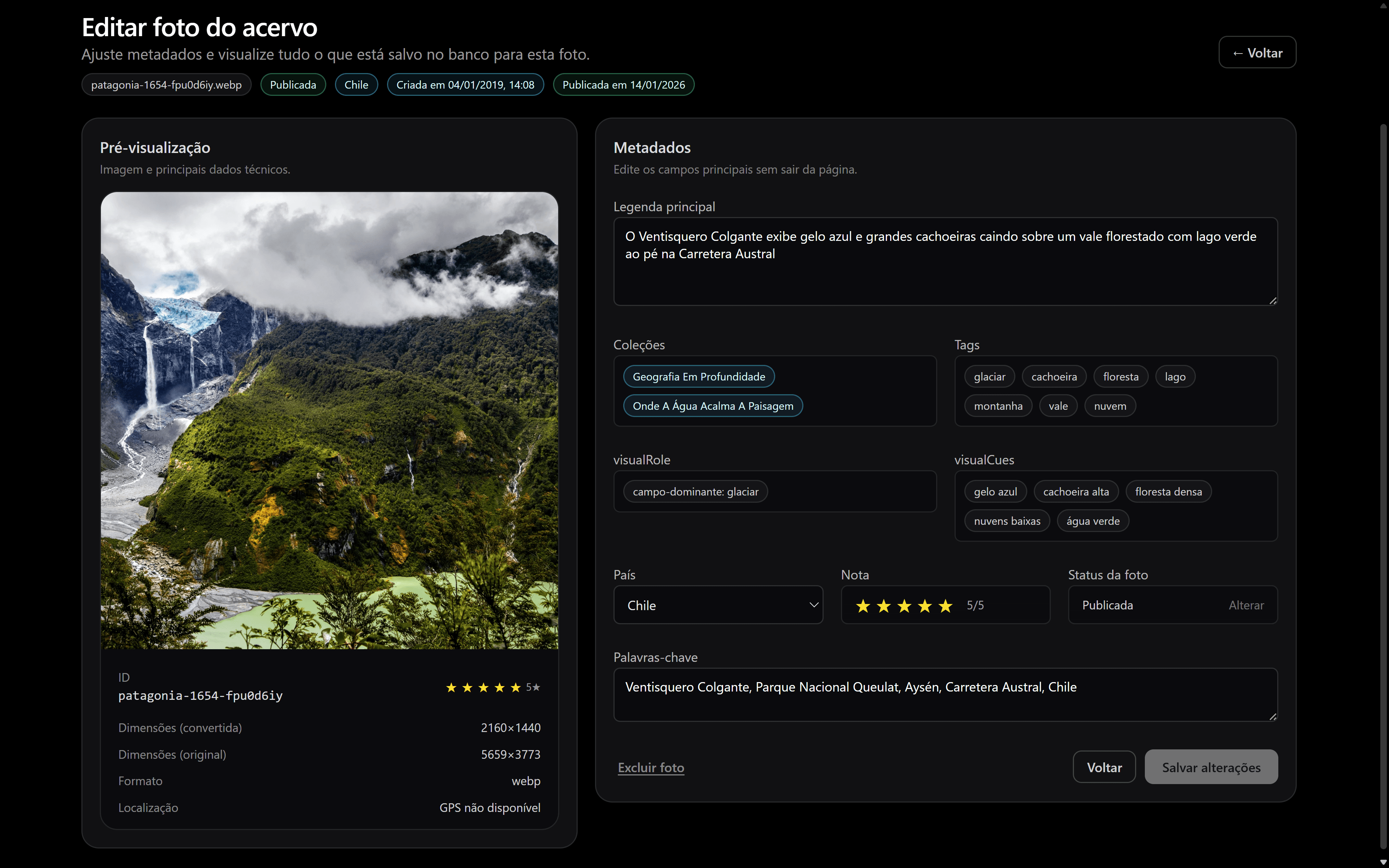Viewport: 1389px width, 868px height.
Task: Set rating to one star in Nota
Action: click(863, 606)
